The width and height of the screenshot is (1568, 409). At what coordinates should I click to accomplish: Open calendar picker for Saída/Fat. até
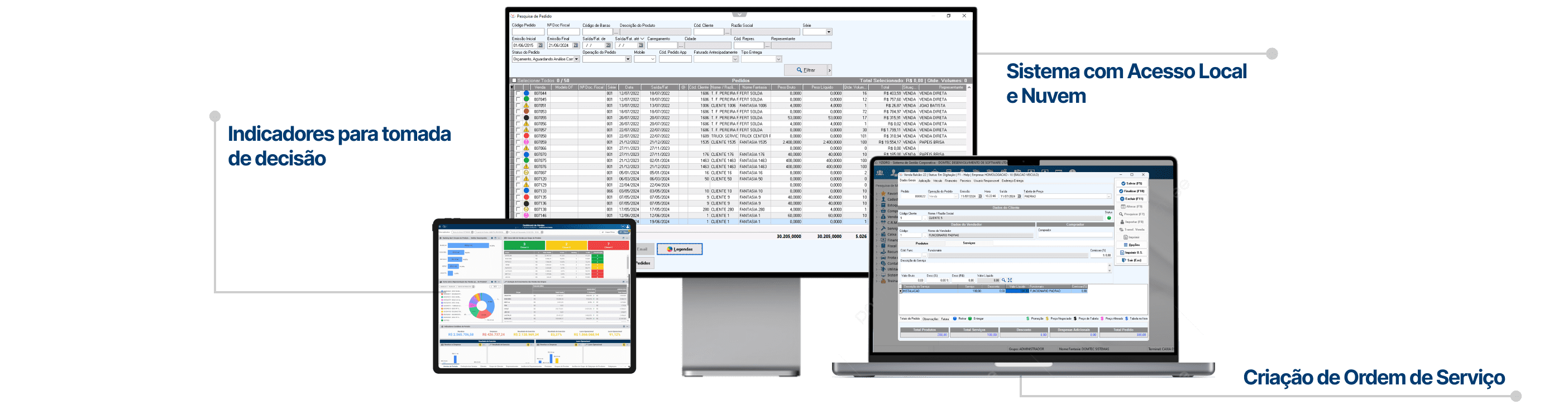coord(641,45)
